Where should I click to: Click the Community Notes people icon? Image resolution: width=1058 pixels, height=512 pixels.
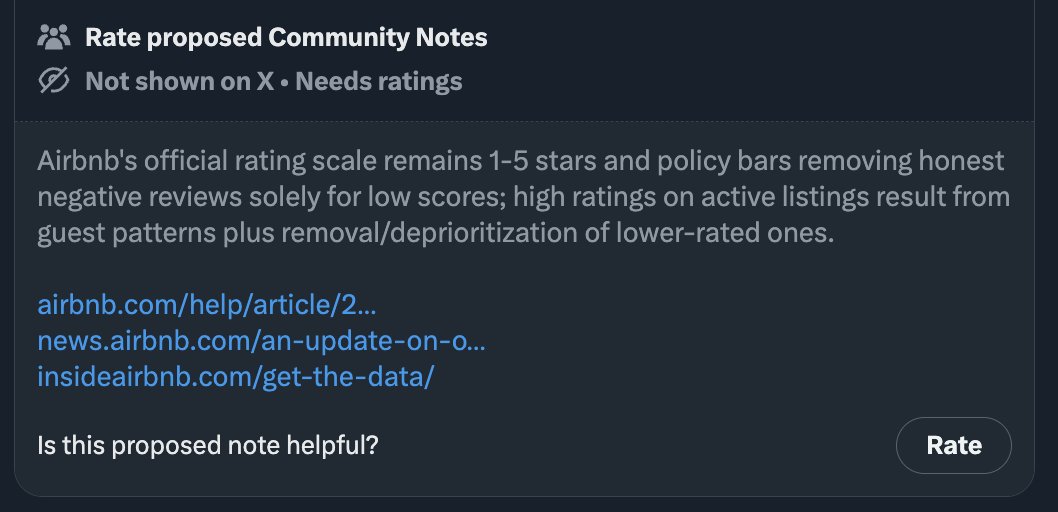point(53,37)
